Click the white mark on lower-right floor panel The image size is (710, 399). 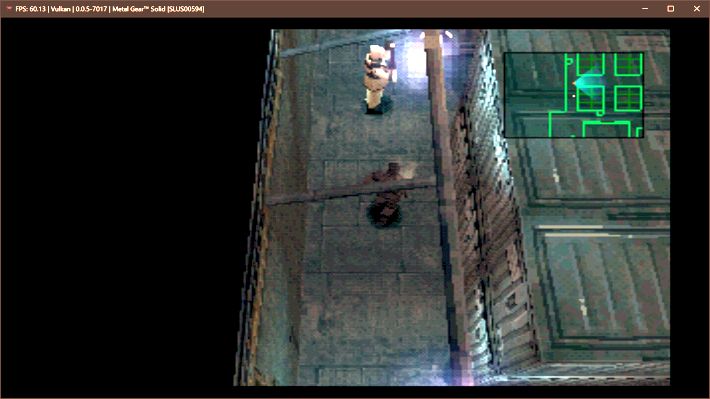tap(583, 309)
